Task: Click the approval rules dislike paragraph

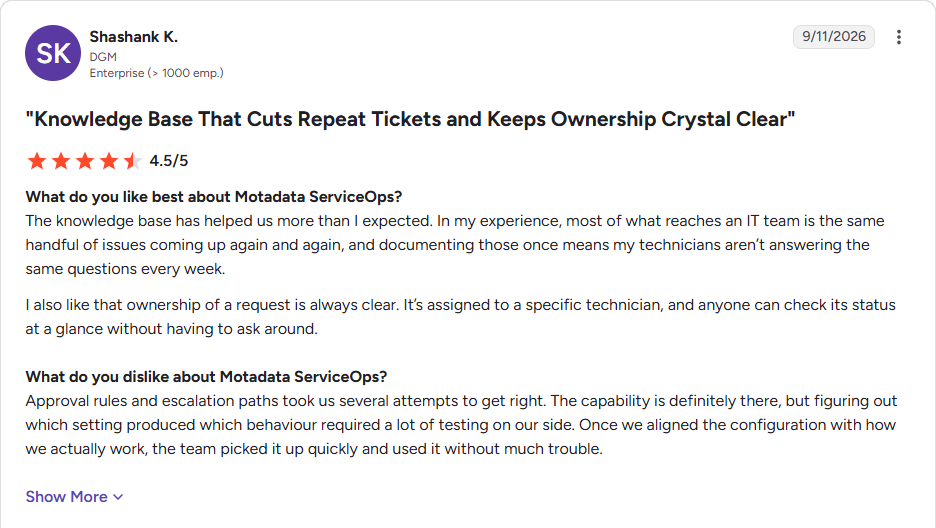Action: (x=461, y=425)
